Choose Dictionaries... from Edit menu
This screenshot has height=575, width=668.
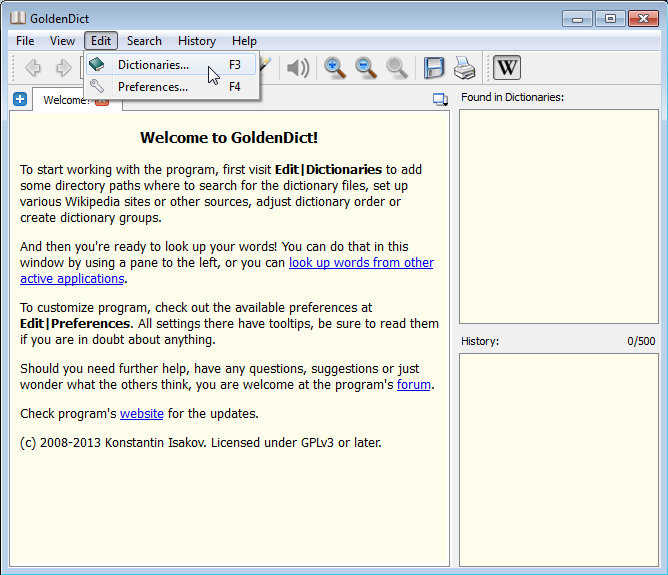tap(153, 65)
